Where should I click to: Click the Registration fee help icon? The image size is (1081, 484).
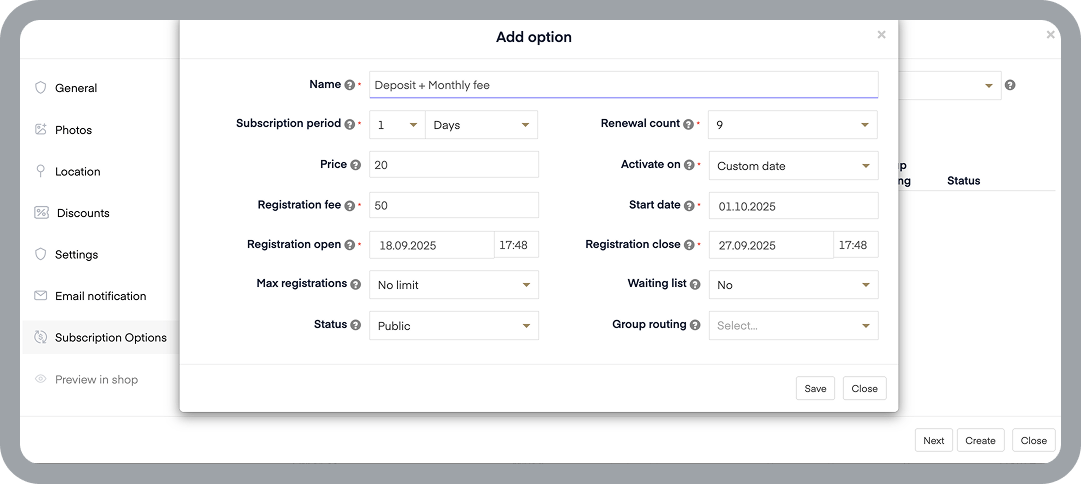tap(350, 205)
